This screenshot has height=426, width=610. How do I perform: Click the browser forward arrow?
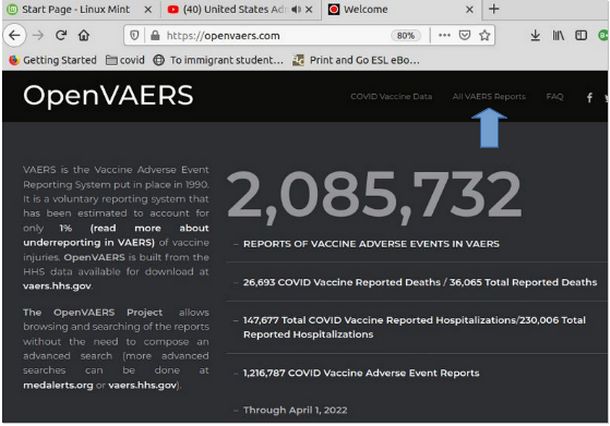(38, 35)
